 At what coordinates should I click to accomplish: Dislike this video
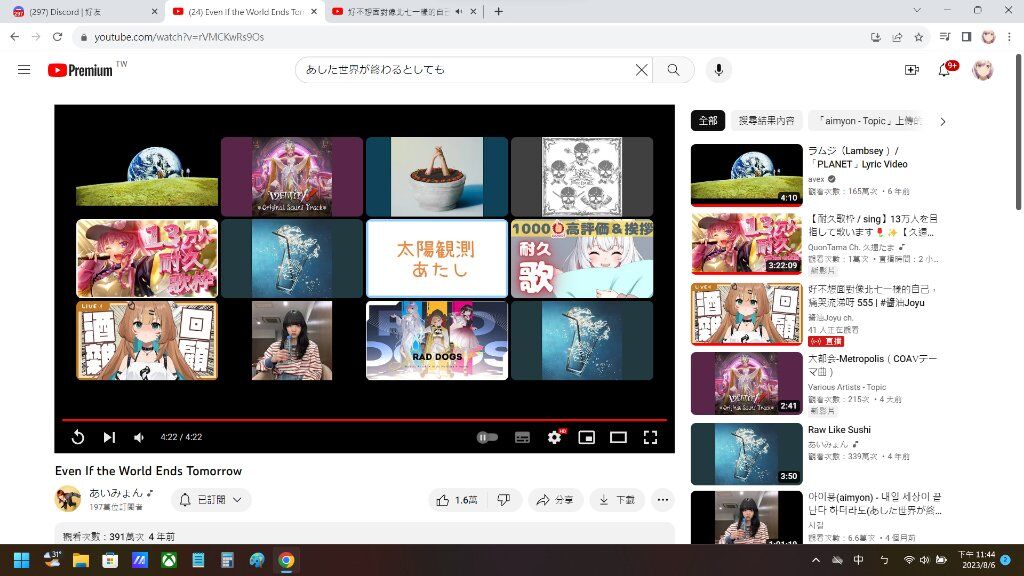tap(504, 500)
